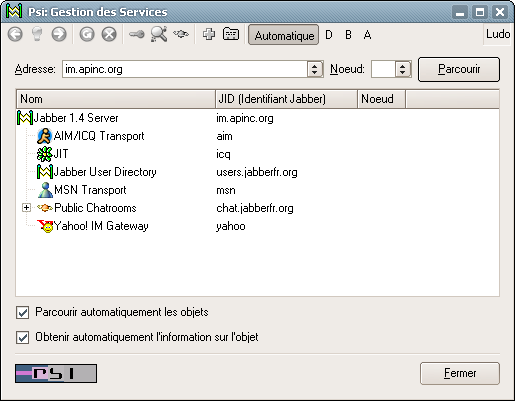Select the Jabber 1.4 Server row
515x401 pixels.
click(x=257, y=118)
